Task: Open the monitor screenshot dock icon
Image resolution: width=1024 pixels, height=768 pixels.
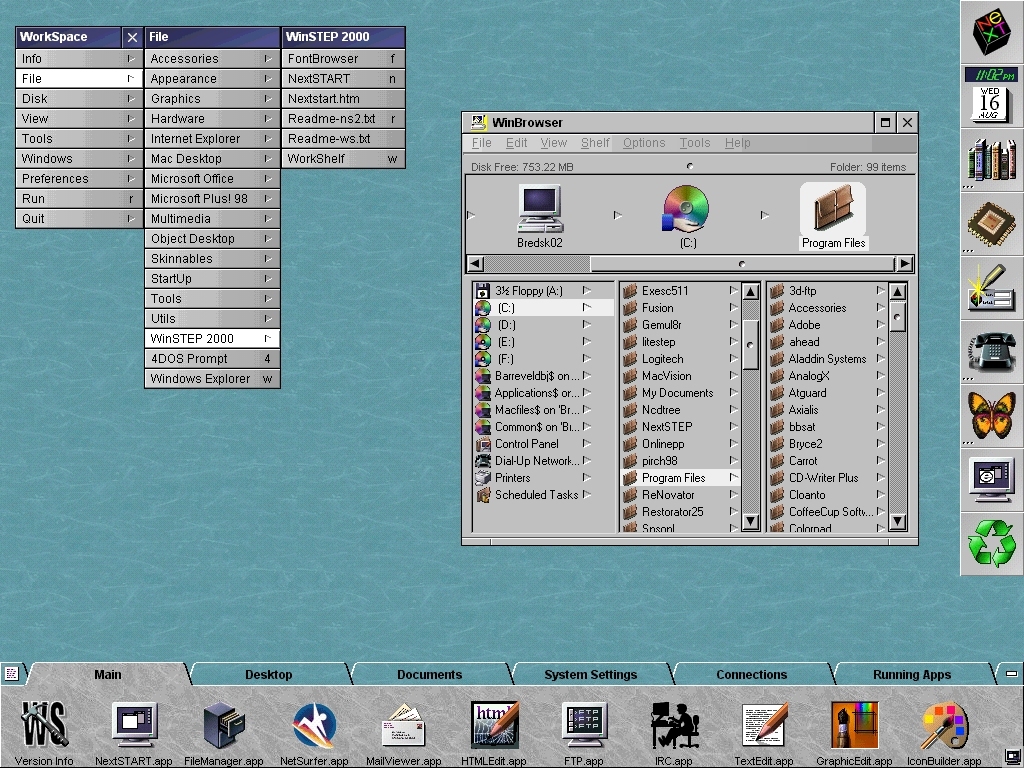Action: [991, 480]
